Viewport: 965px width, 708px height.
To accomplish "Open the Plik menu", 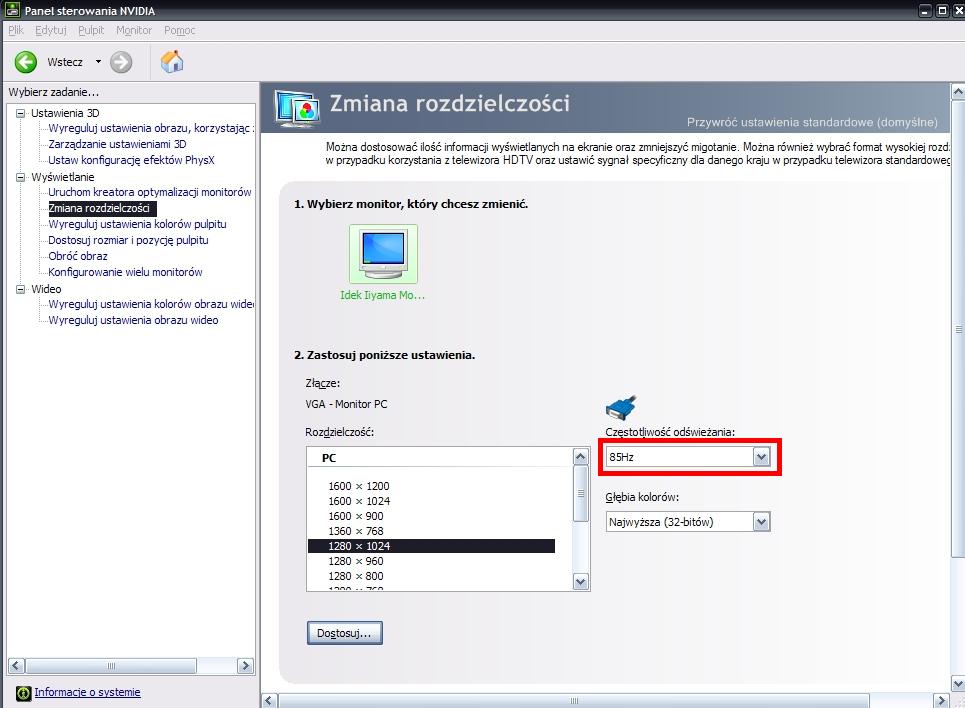I will tap(16, 30).
